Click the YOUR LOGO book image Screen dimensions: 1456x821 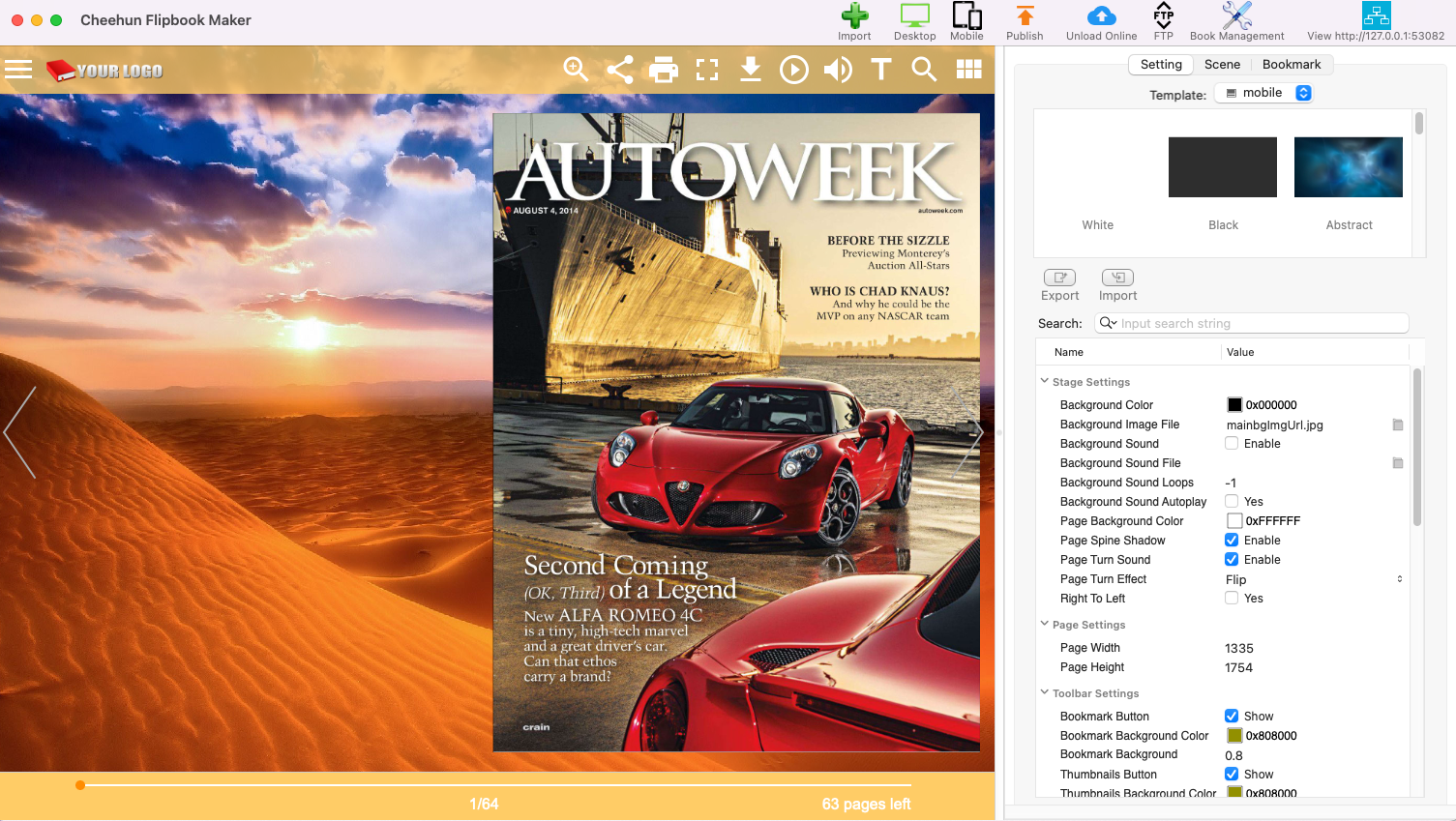(104, 71)
